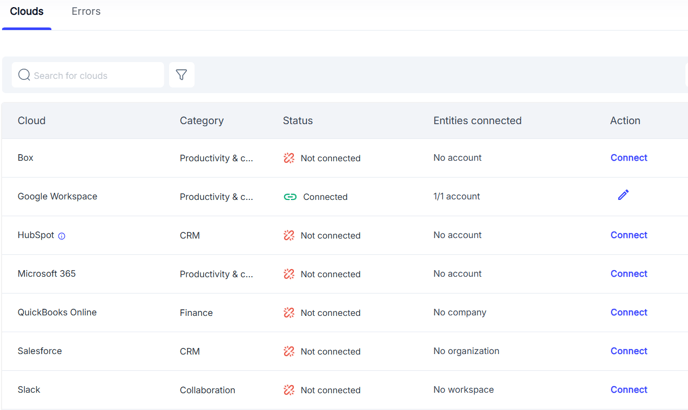
Task: Switch to the Clouds tab
Action: [x=27, y=11]
